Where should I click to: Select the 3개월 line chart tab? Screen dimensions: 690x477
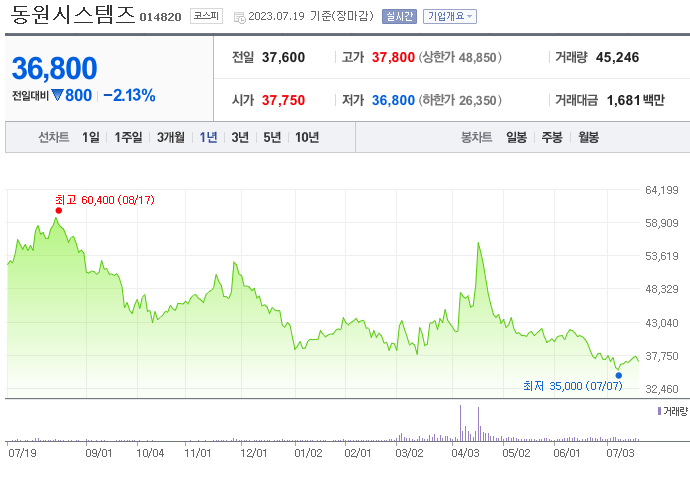tap(171, 137)
